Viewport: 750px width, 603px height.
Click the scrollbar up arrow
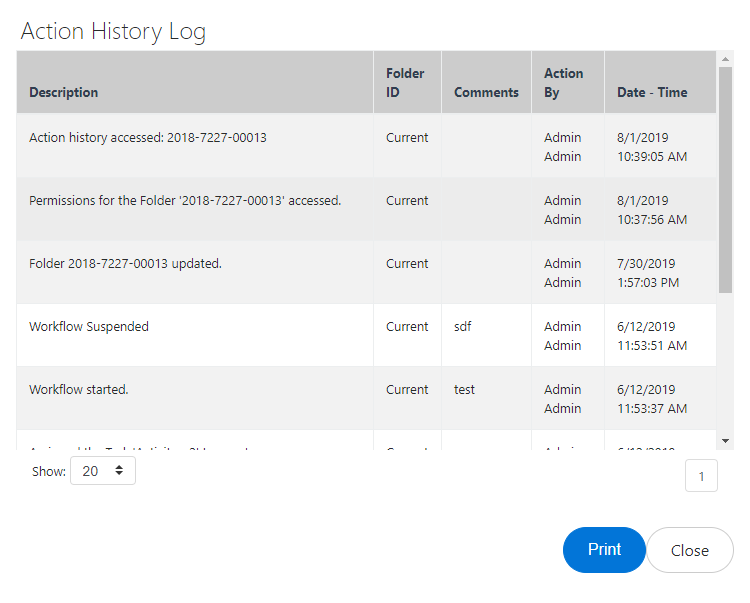tap(725, 59)
